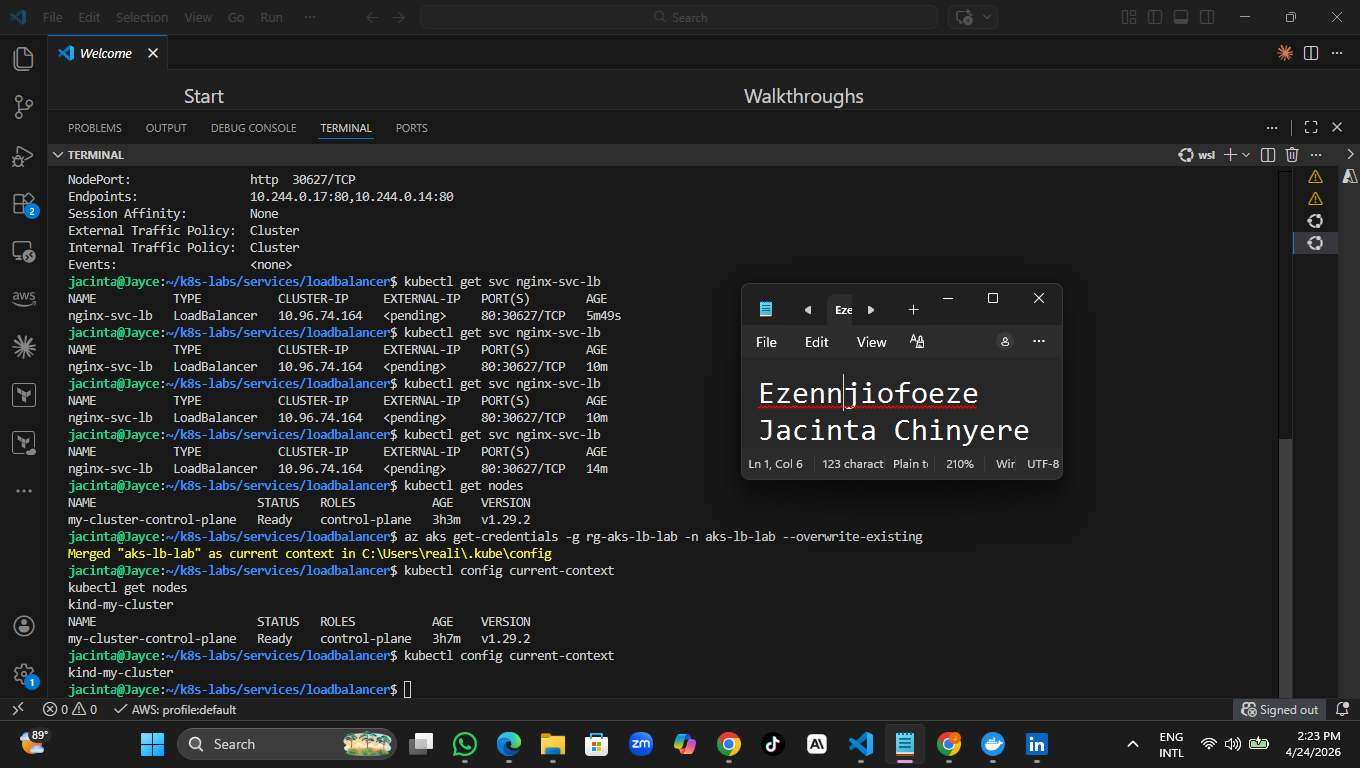Open the Claude view in activity bar

(x=23, y=347)
